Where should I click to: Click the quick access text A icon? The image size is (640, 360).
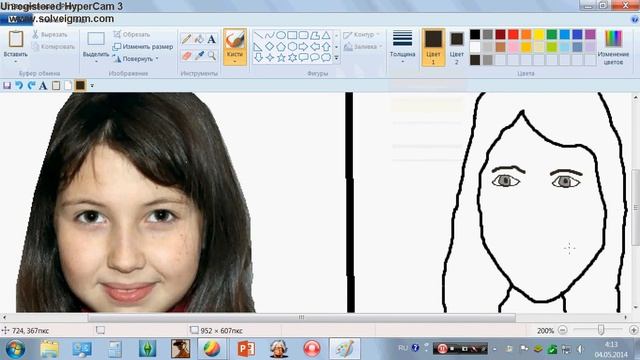[43, 85]
